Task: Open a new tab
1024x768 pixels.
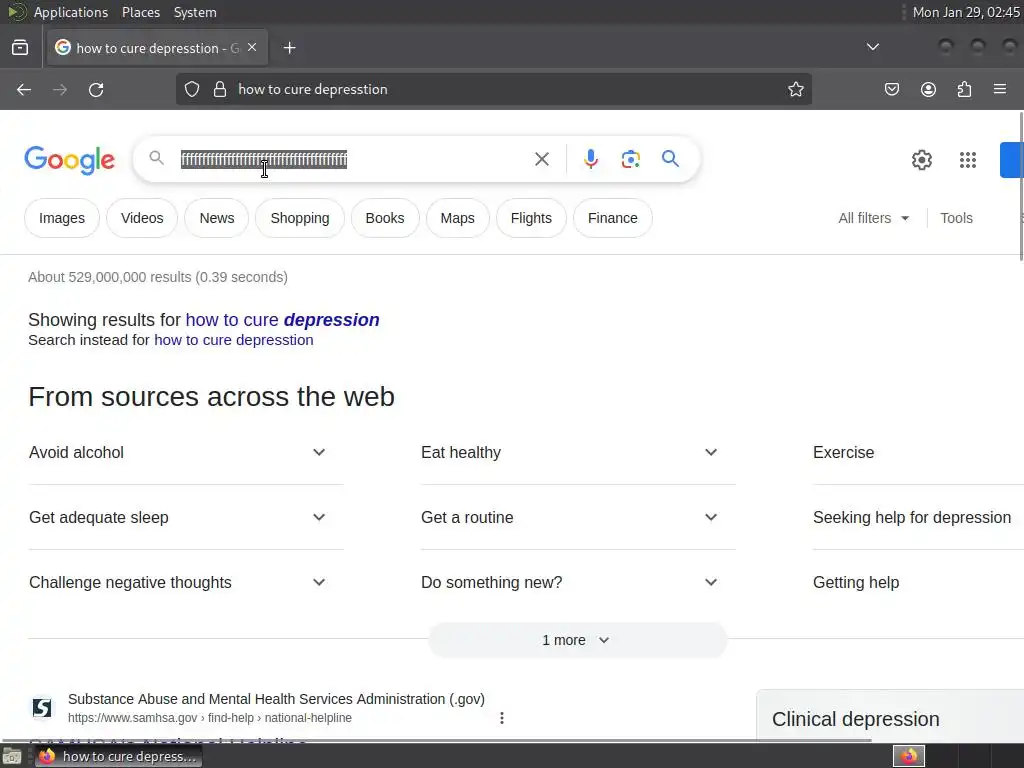Action: [289, 48]
